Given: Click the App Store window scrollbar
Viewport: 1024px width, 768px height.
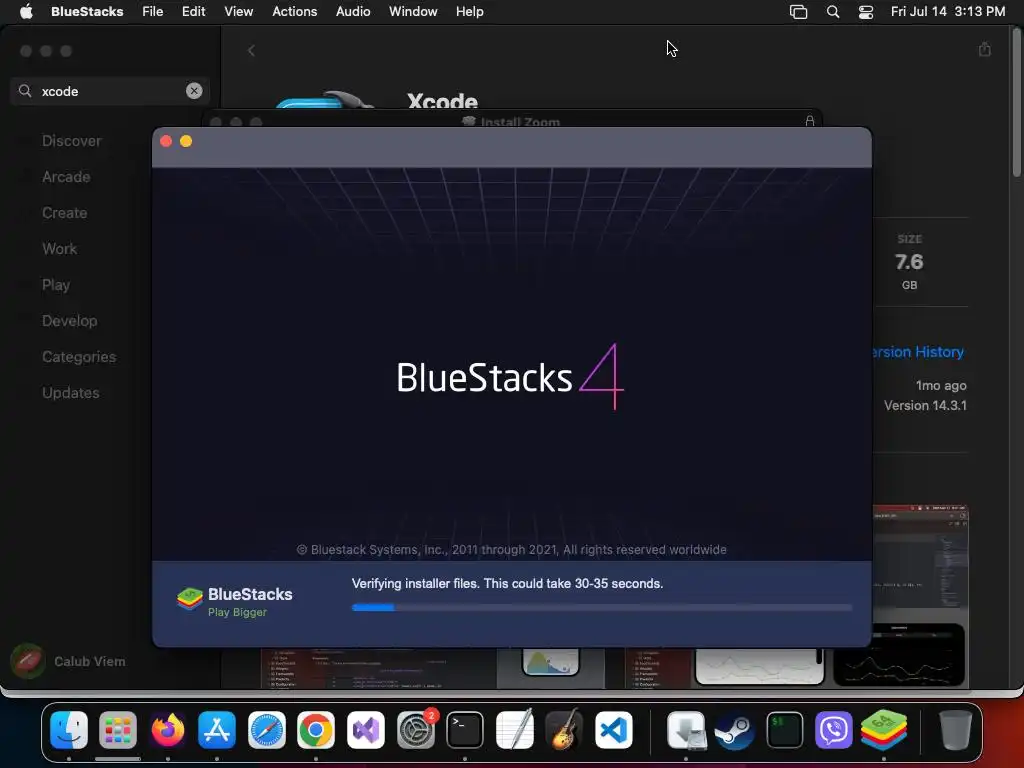Looking at the screenshot, I should point(1016,103).
